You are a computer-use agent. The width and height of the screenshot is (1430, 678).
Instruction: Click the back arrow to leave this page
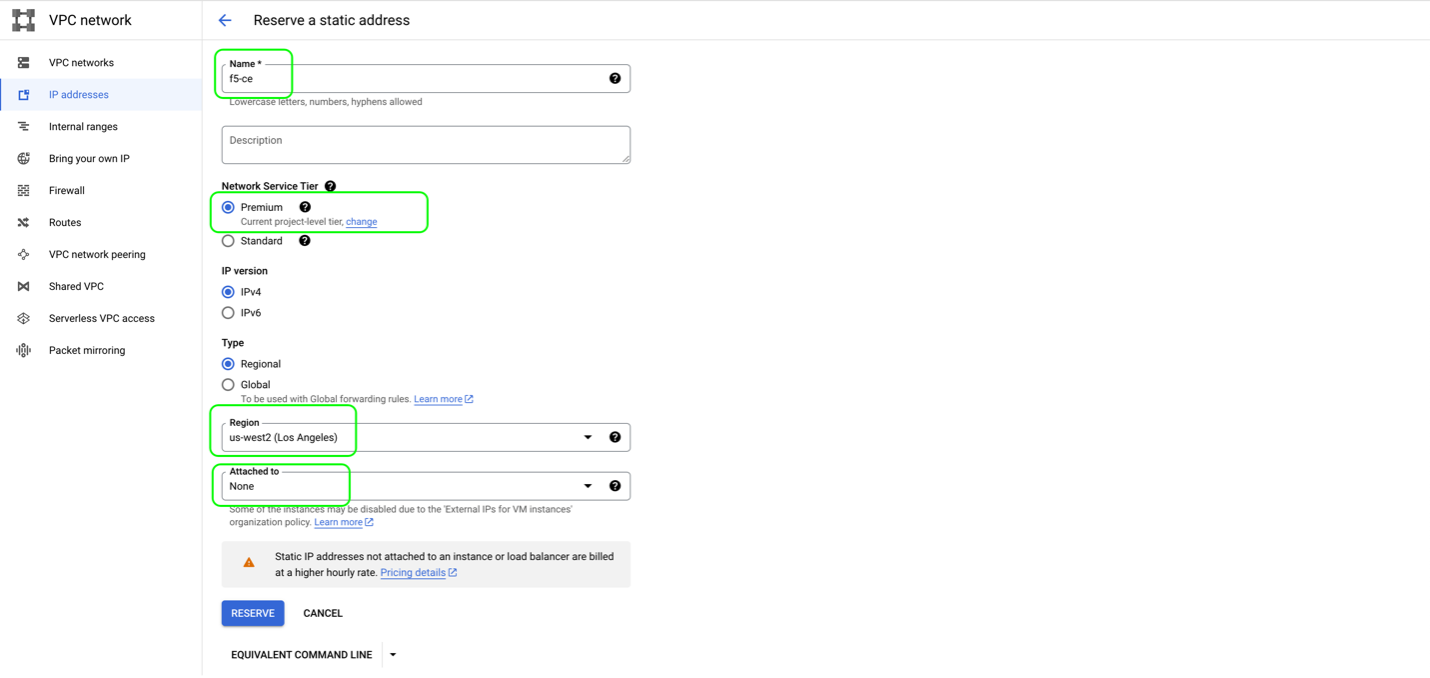click(x=224, y=19)
